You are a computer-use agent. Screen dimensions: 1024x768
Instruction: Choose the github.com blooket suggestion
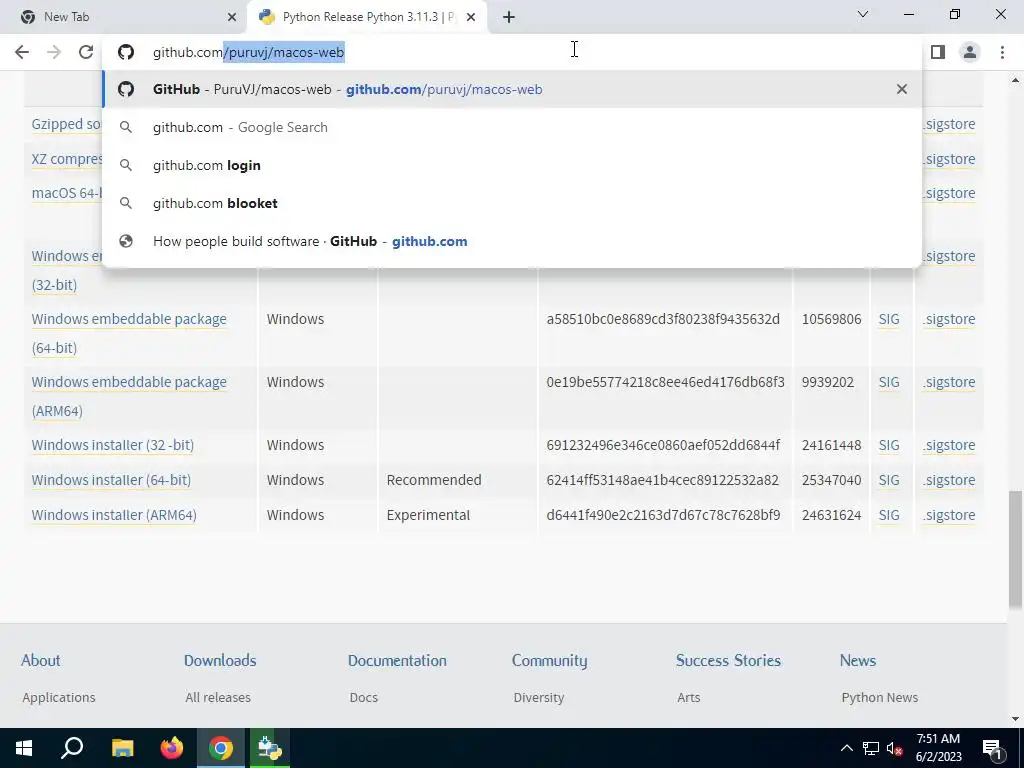[x=512, y=203]
